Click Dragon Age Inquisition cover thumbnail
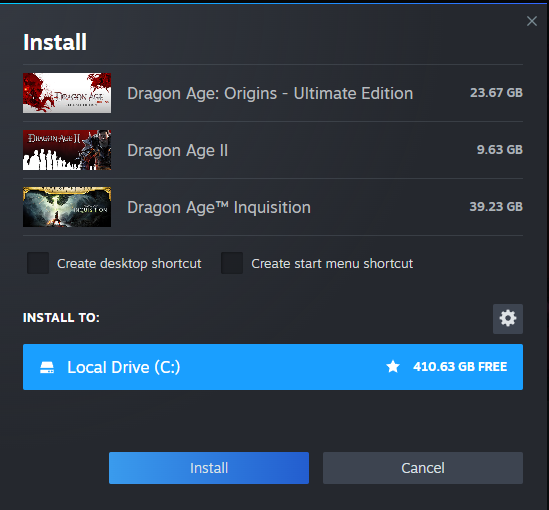The width and height of the screenshot is (549, 510). point(67,207)
